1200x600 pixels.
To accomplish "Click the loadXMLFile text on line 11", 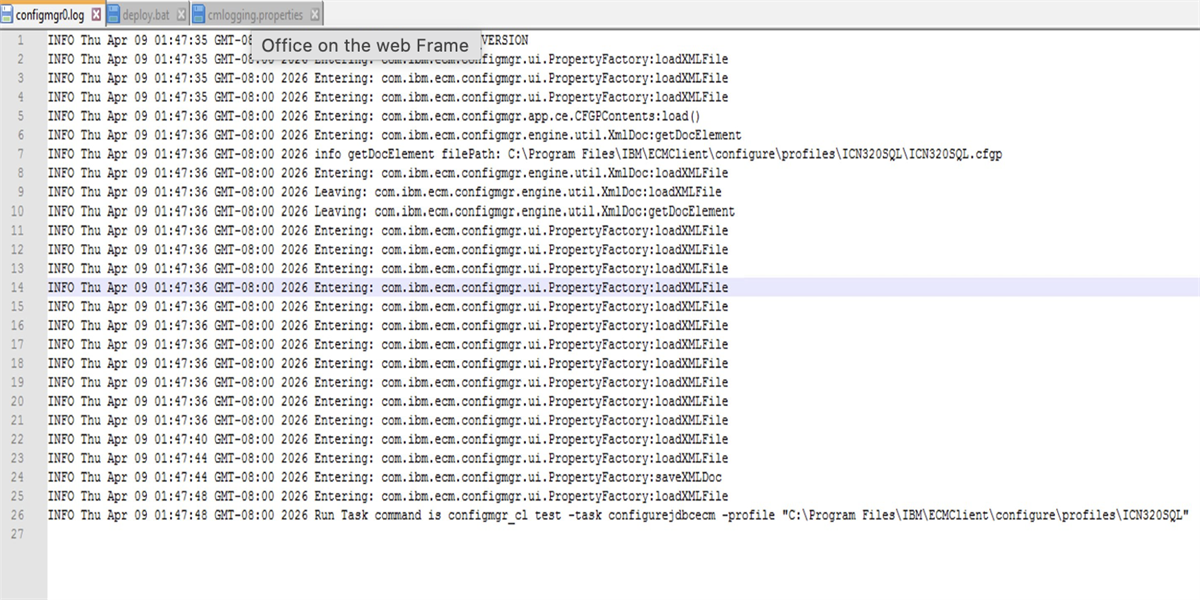I will coord(692,230).
